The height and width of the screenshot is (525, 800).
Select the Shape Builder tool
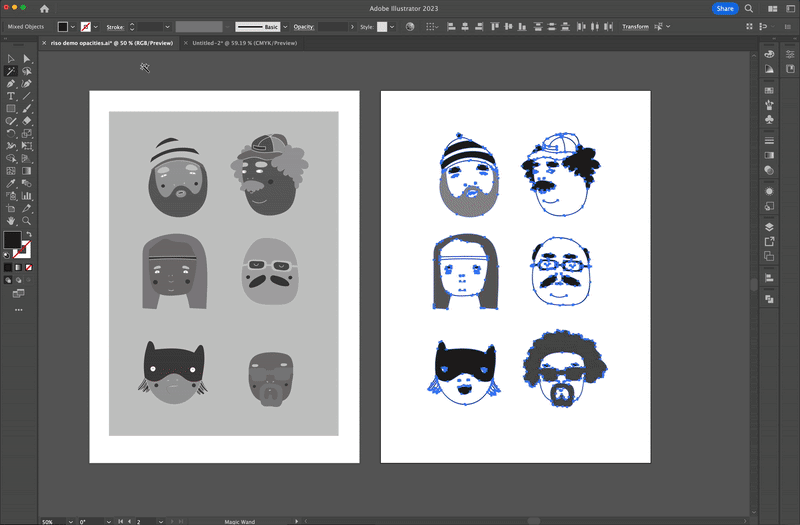click(11, 159)
